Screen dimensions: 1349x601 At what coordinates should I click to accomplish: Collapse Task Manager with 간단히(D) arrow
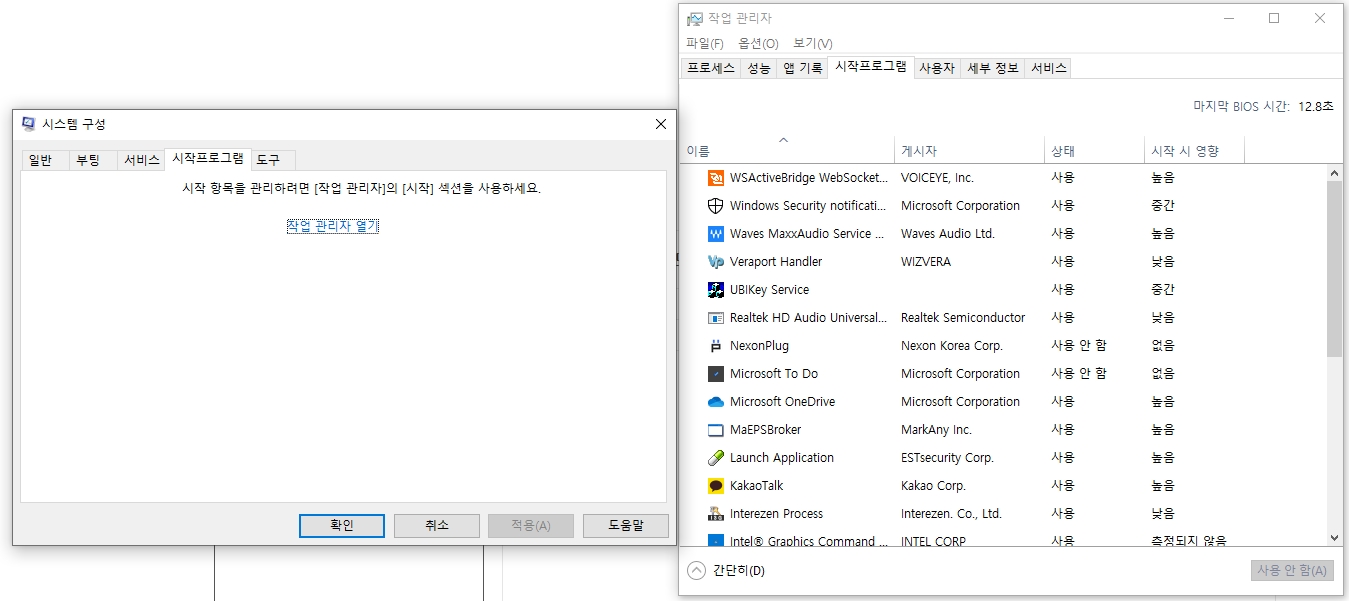pyautogui.click(x=697, y=570)
